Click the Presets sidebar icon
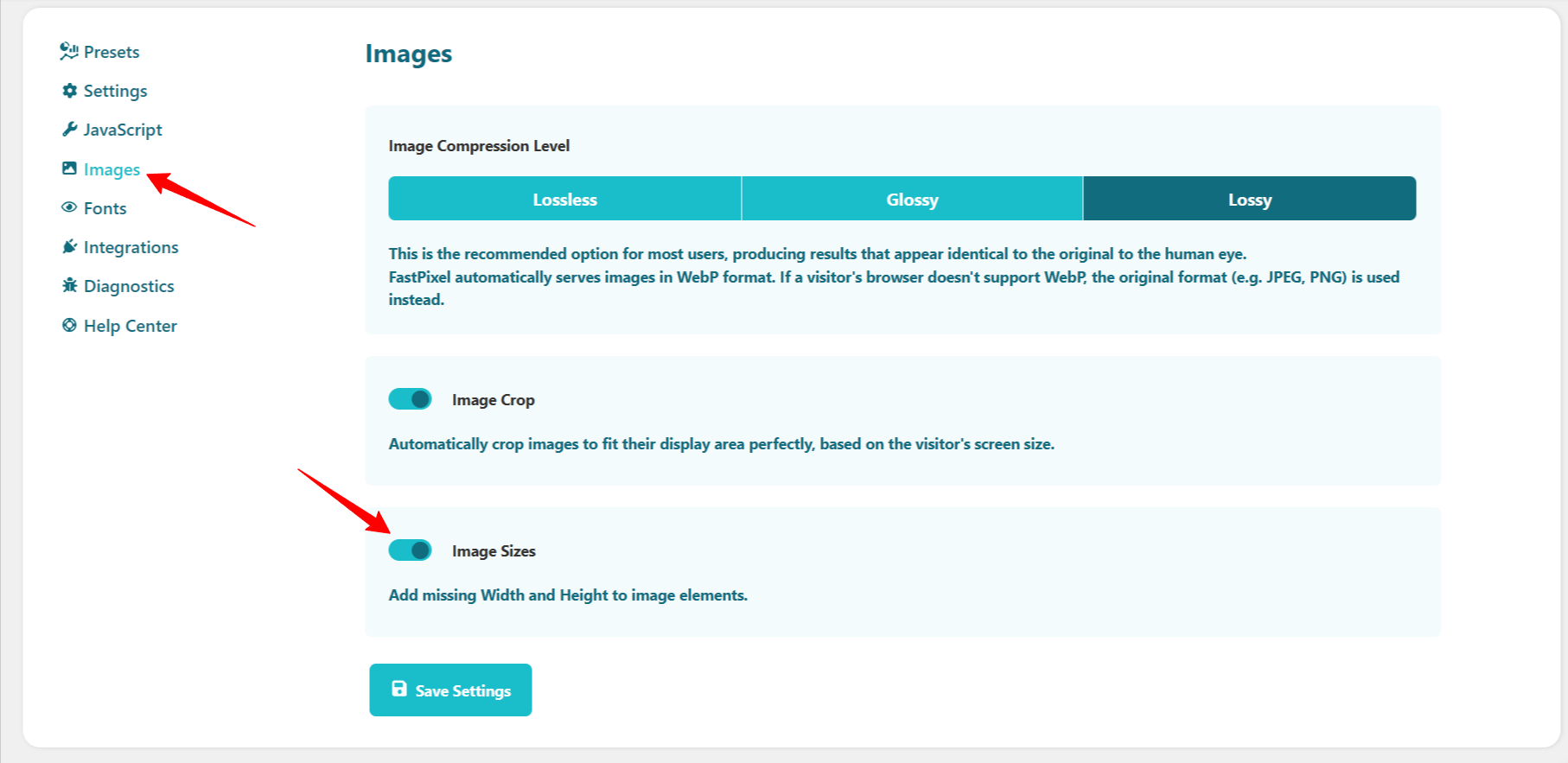The image size is (1568, 763). 69,52
